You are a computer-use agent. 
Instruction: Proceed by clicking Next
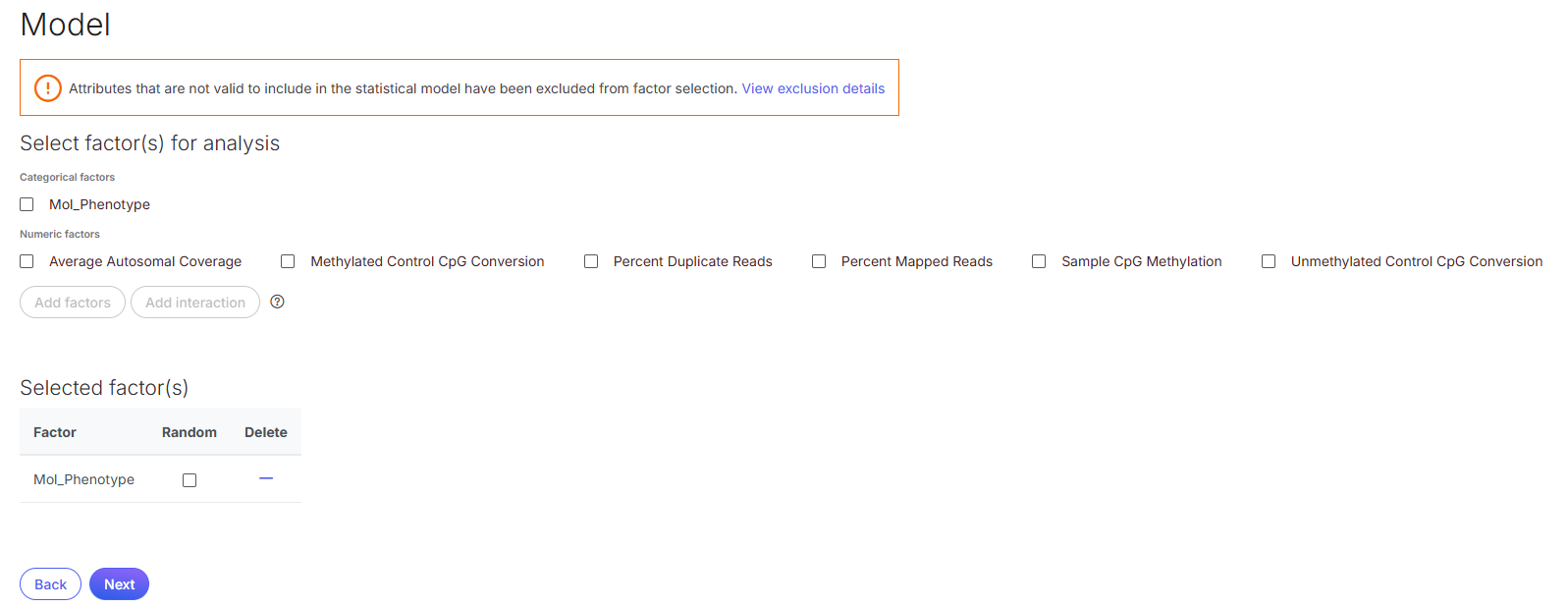pyautogui.click(x=119, y=584)
